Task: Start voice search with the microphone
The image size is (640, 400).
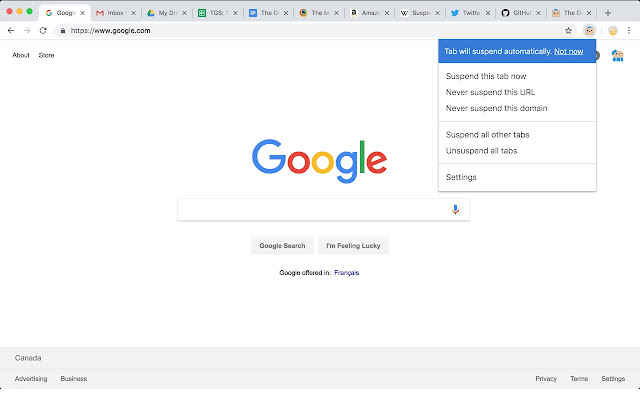Action: tap(455, 209)
